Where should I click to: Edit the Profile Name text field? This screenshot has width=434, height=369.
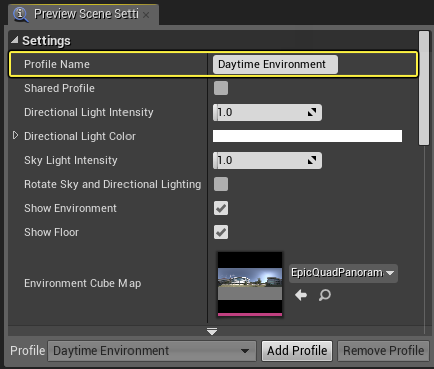(275, 64)
